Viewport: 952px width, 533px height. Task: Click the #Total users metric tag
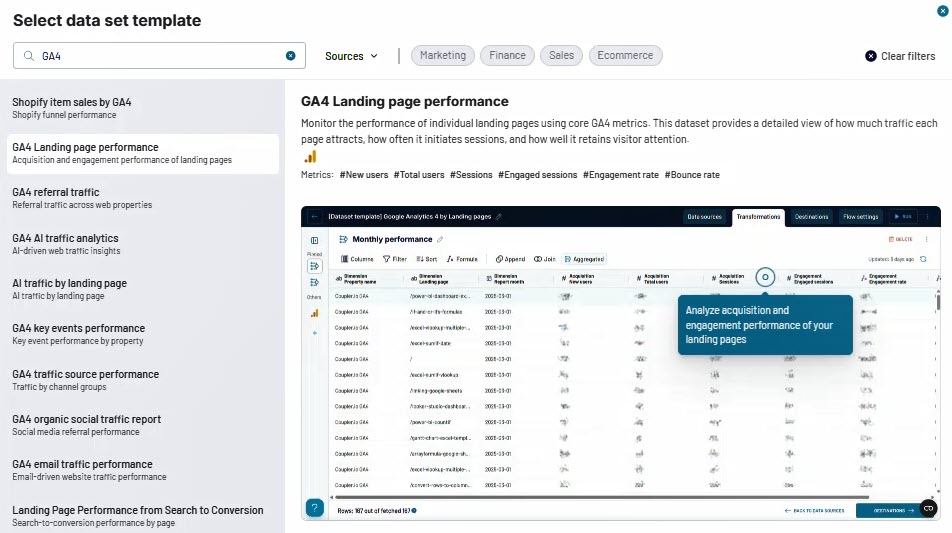click(419, 175)
